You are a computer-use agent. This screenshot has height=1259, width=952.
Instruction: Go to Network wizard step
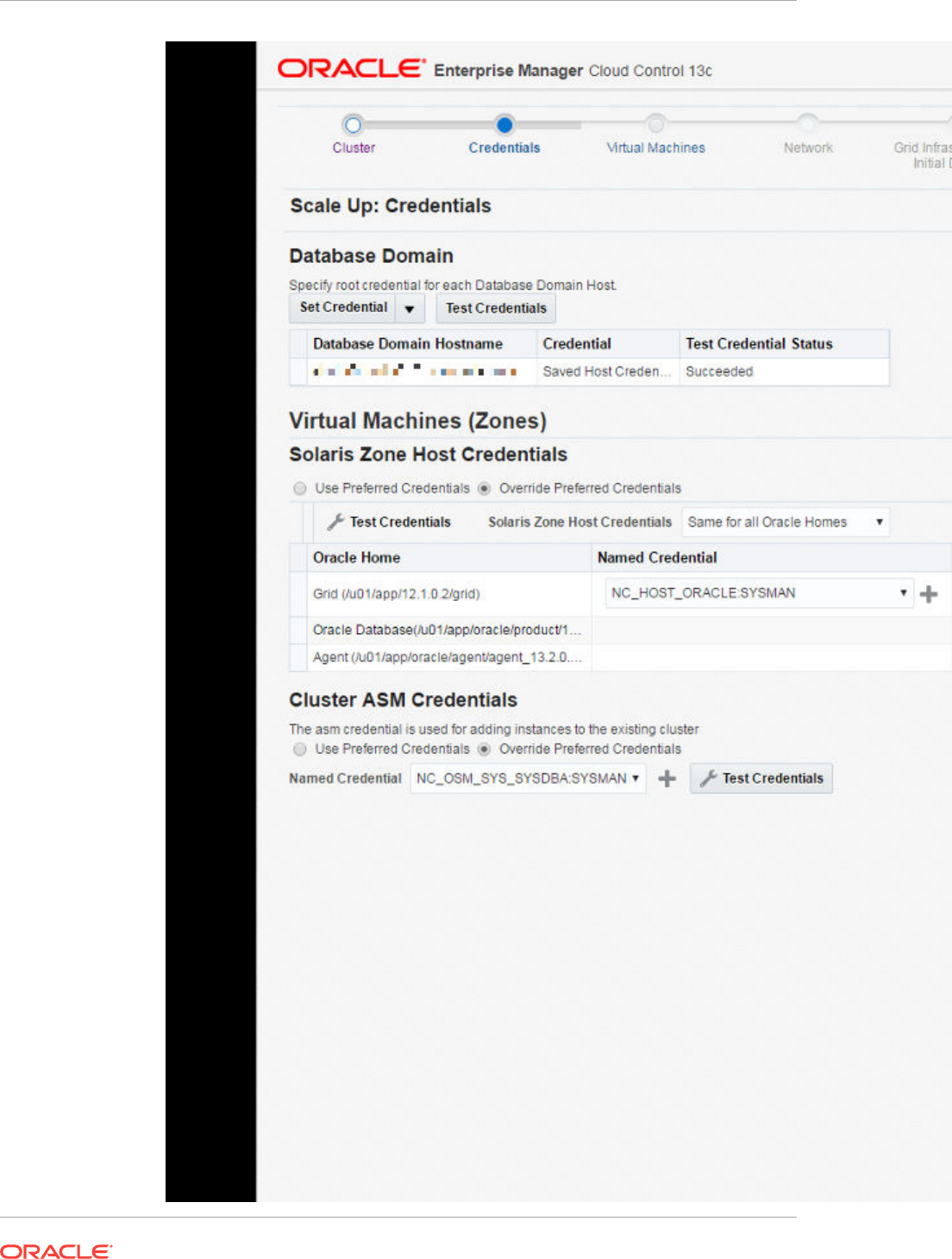[808, 147]
